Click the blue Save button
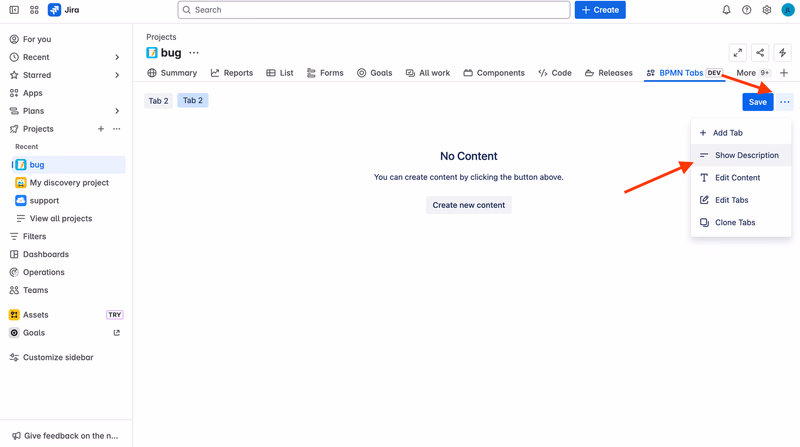 tap(758, 102)
